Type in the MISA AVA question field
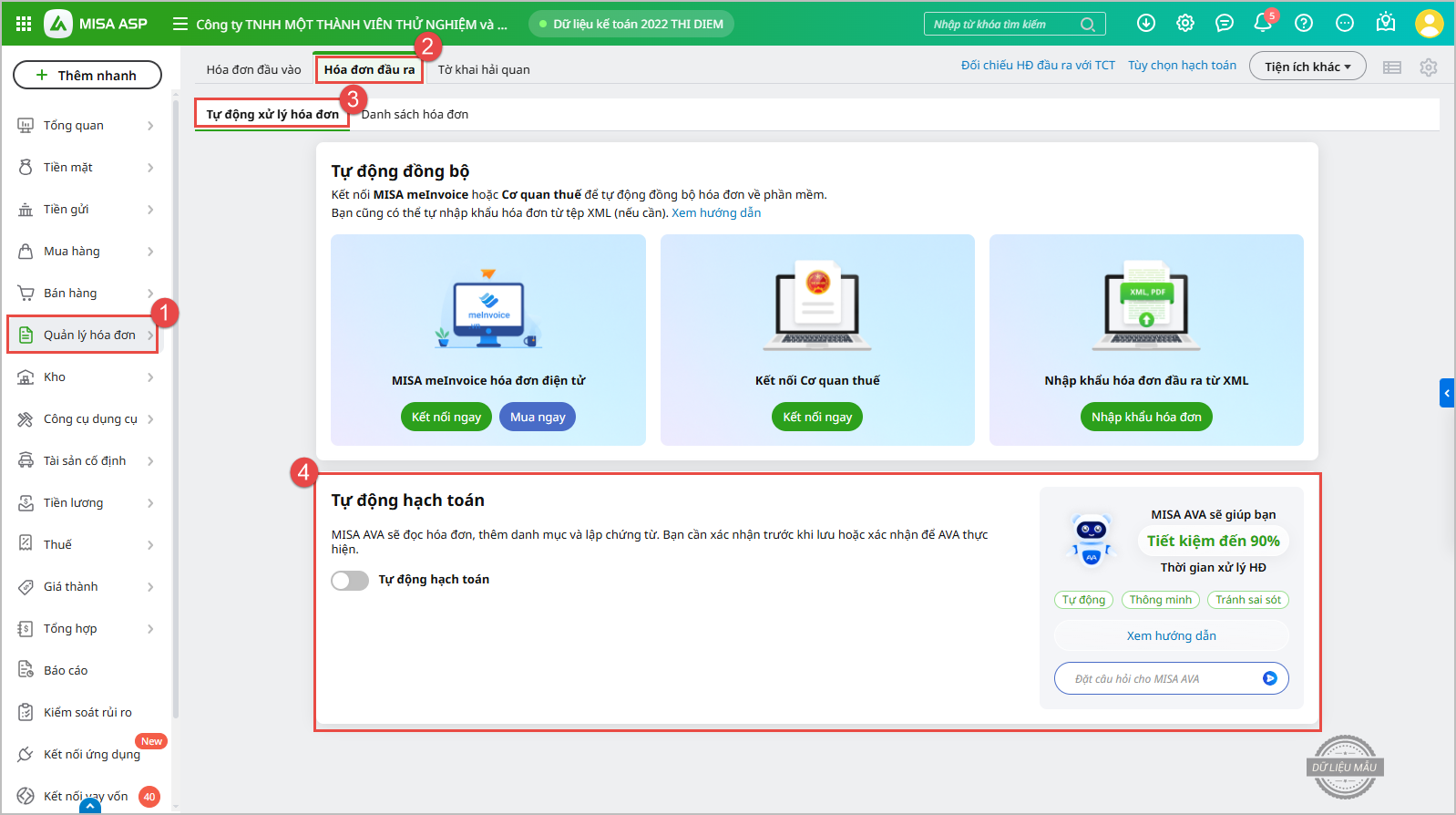This screenshot has height=815, width=1456. click(x=1157, y=679)
